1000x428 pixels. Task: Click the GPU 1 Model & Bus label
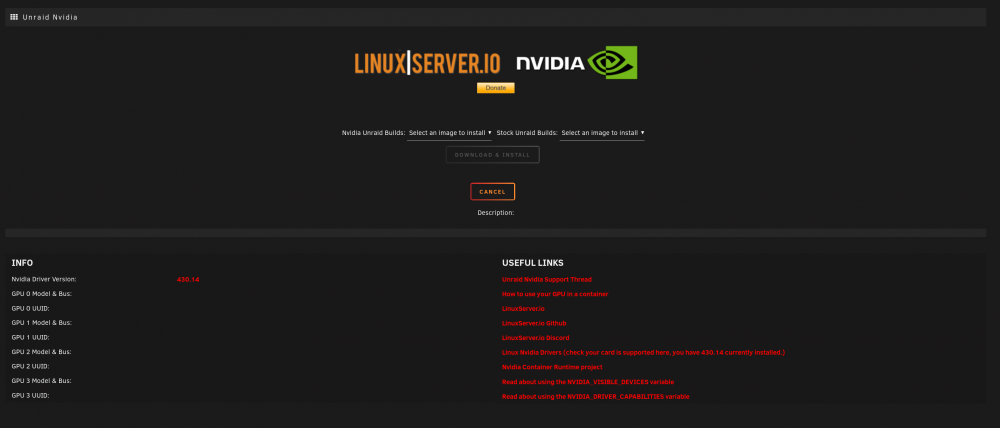click(41, 323)
